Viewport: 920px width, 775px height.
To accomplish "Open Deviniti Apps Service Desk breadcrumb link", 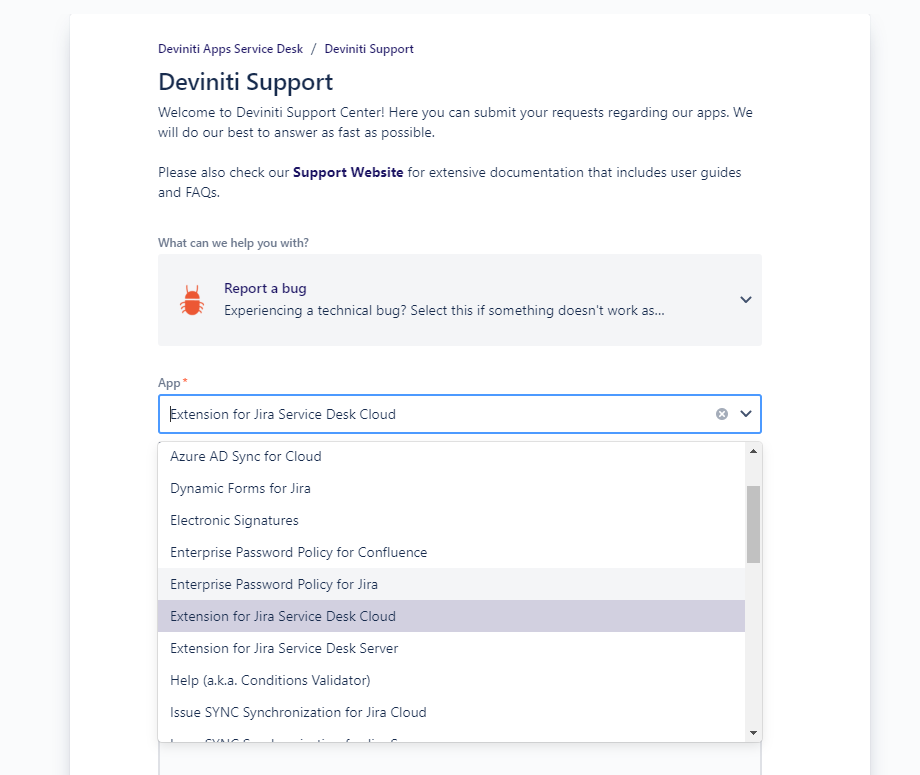I will point(231,49).
